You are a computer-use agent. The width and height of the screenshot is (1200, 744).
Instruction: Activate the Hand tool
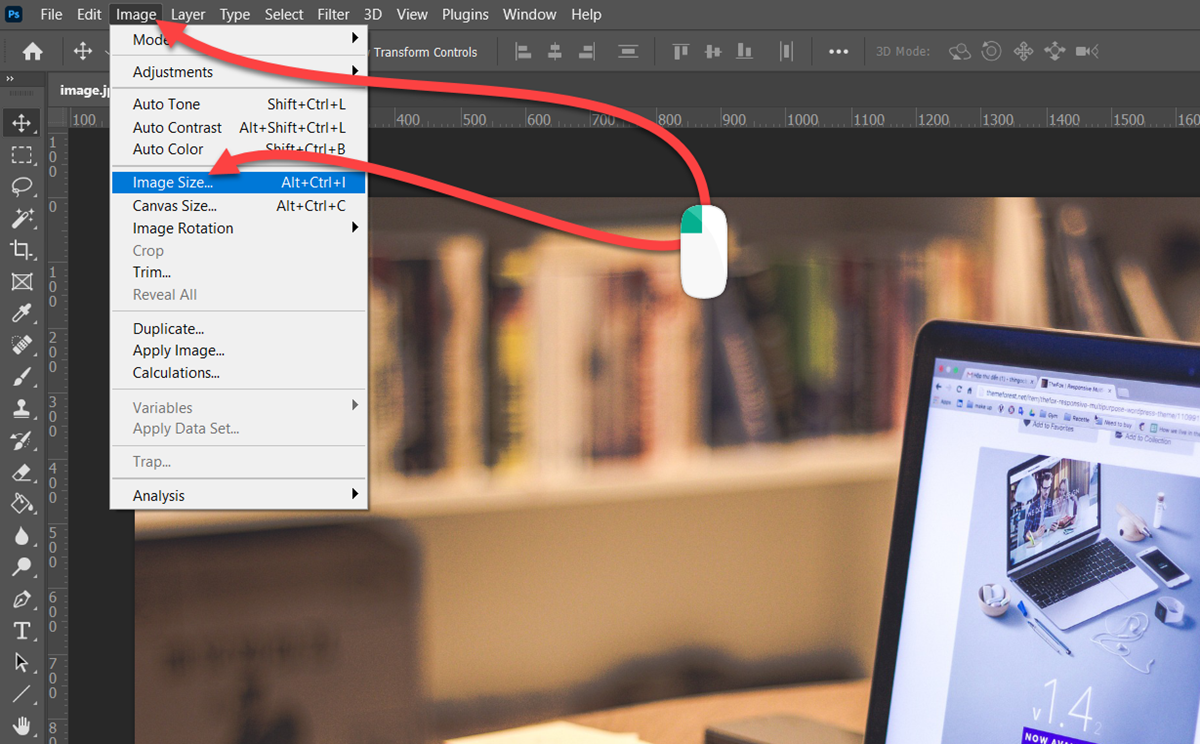pos(21,725)
